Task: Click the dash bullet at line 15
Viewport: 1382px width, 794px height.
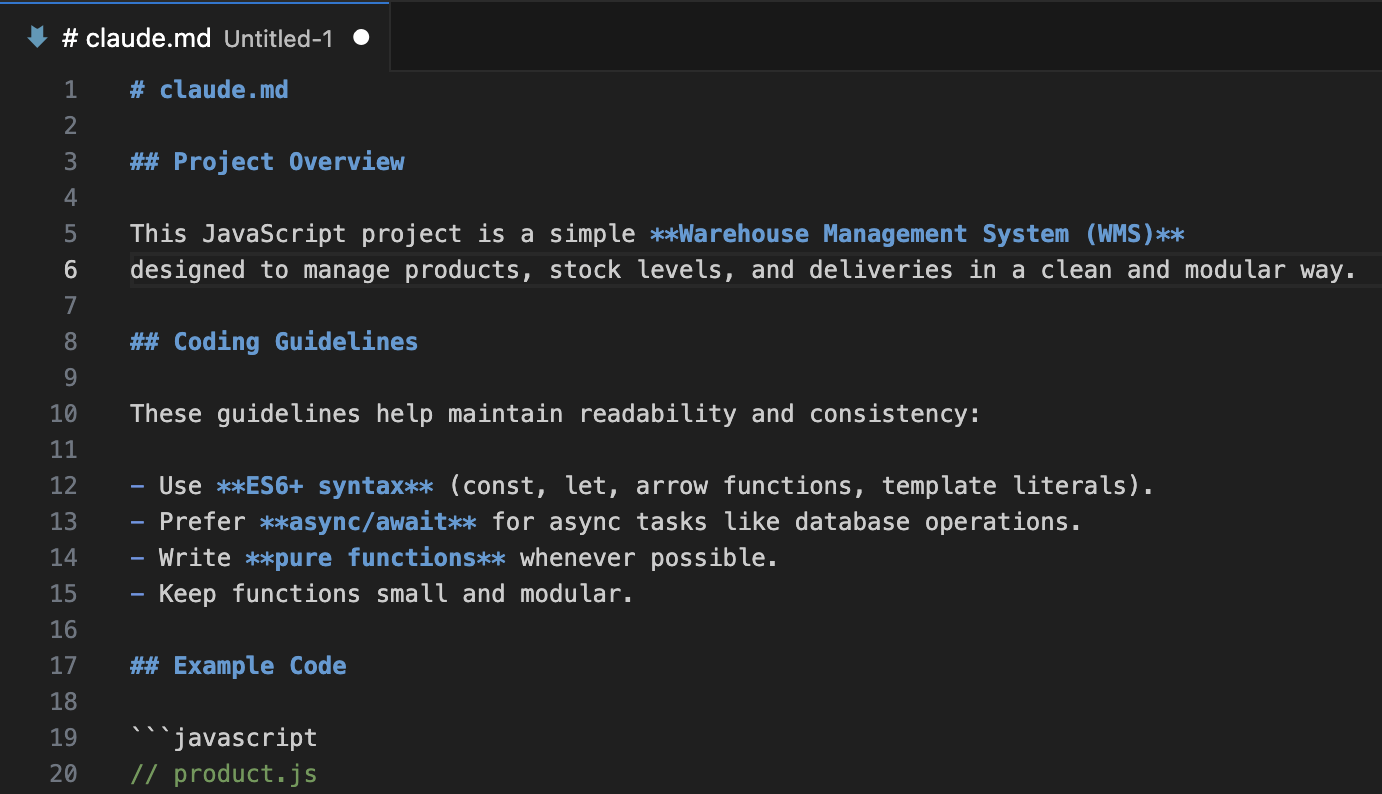Action: pyautogui.click(x=136, y=593)
